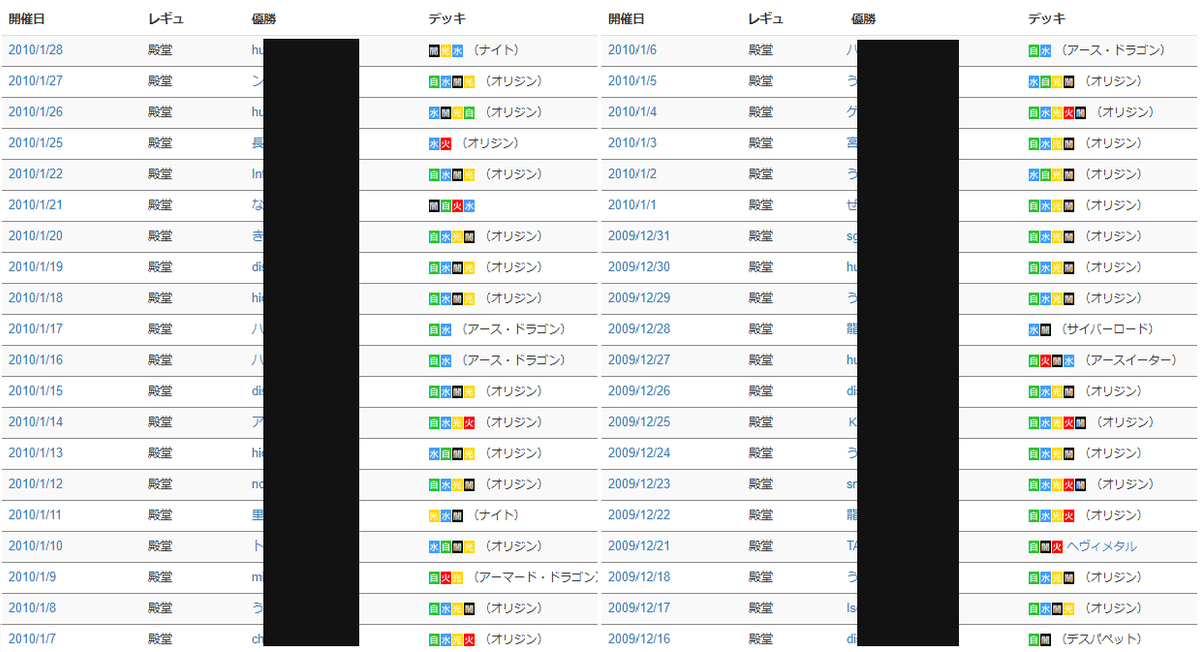Click the red 火 icon in the 2010/1/21 row
1200x652 pixels.
point(457,205)
